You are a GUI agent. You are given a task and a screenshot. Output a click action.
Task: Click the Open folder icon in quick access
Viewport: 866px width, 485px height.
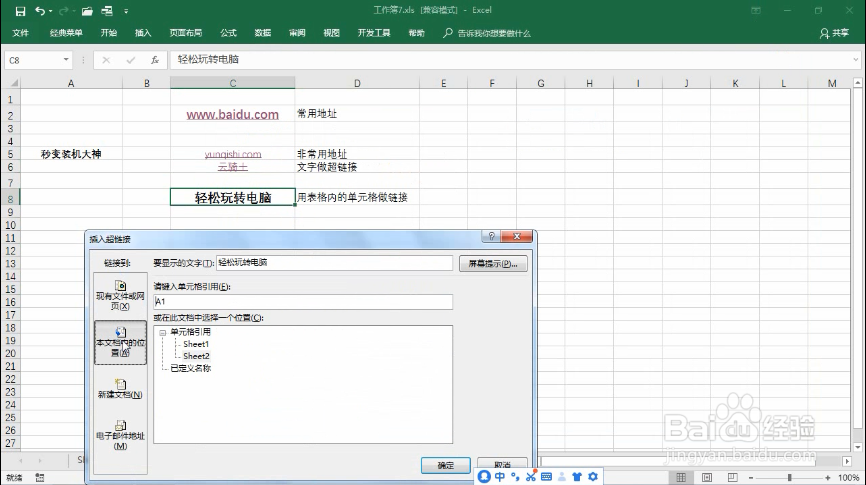pyautogui.click(x=87, y=11)
